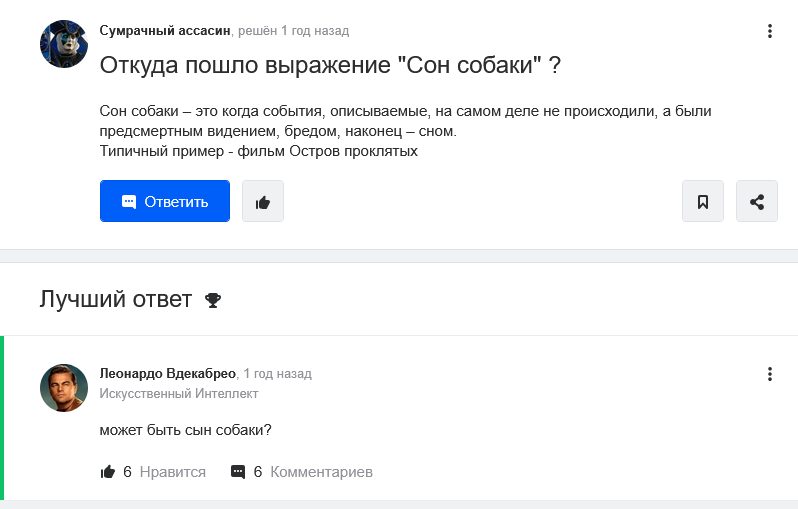Click the blue Ответить button

tap(164, 201)
